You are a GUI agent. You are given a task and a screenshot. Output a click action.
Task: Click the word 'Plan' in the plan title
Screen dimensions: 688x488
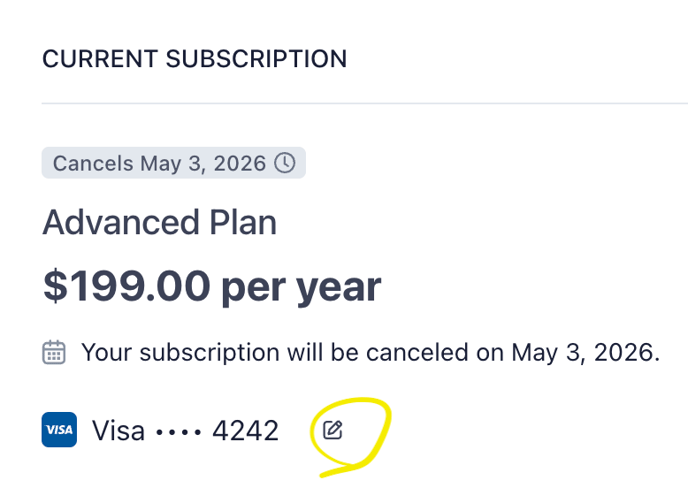coord(243,222)
